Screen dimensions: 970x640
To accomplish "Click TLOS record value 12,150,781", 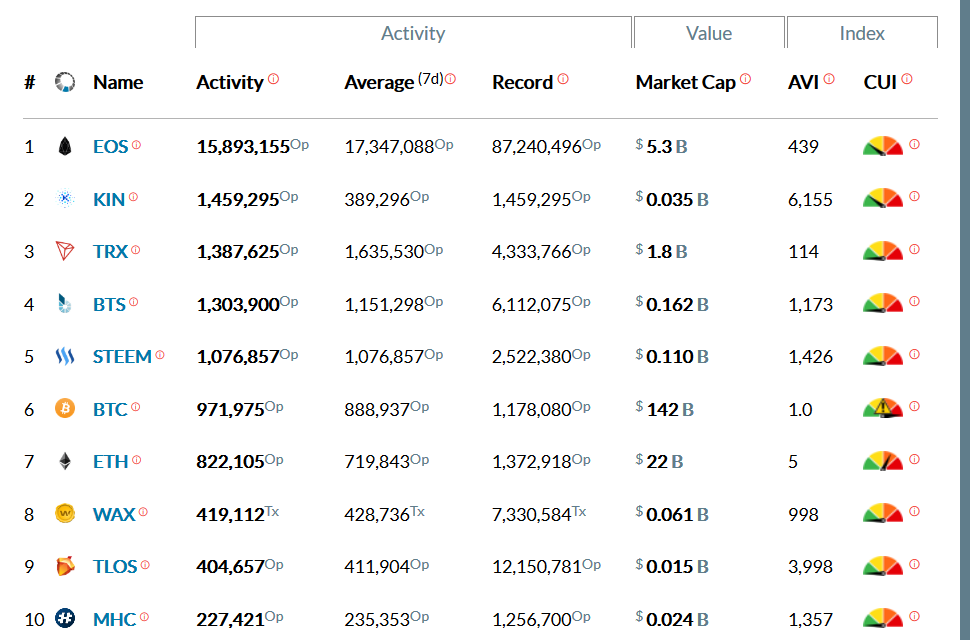I will pos(537,566).
